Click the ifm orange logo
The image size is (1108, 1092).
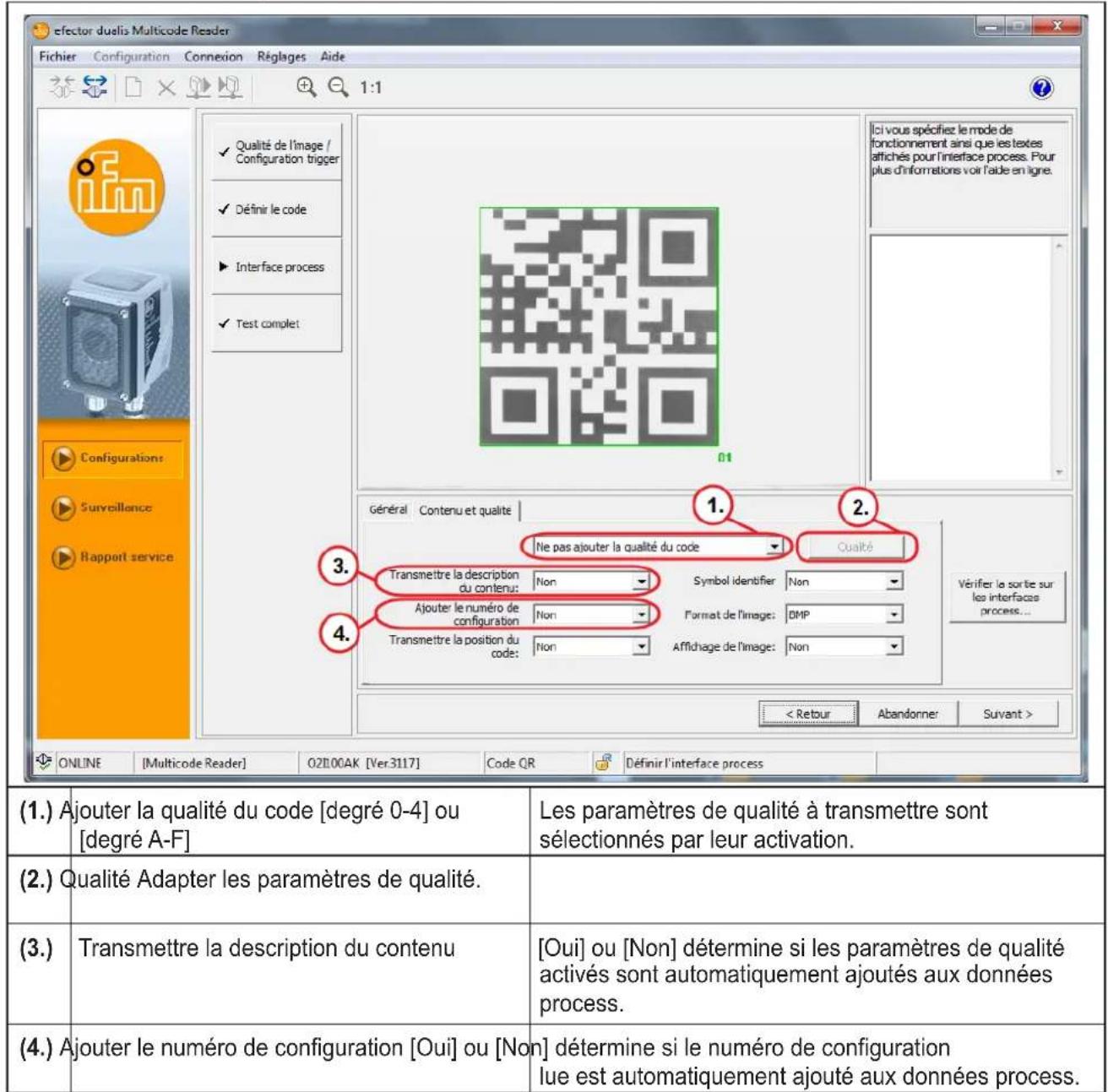[117, 187]
